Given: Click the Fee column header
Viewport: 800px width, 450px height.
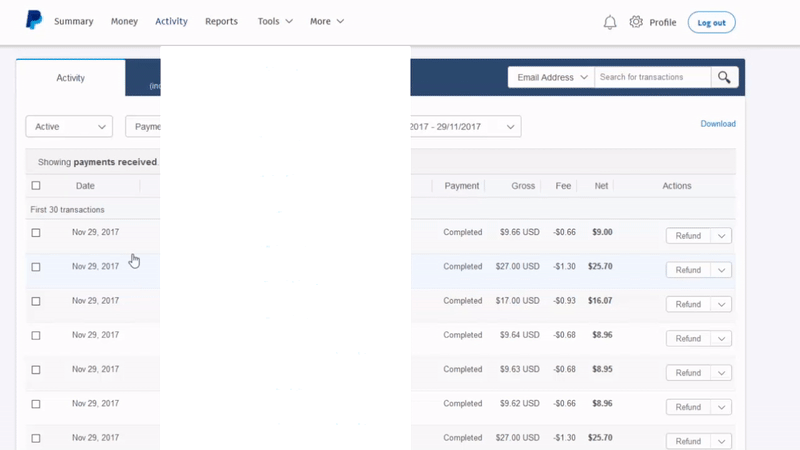Looking at the screenshot, I should point(563,186).
